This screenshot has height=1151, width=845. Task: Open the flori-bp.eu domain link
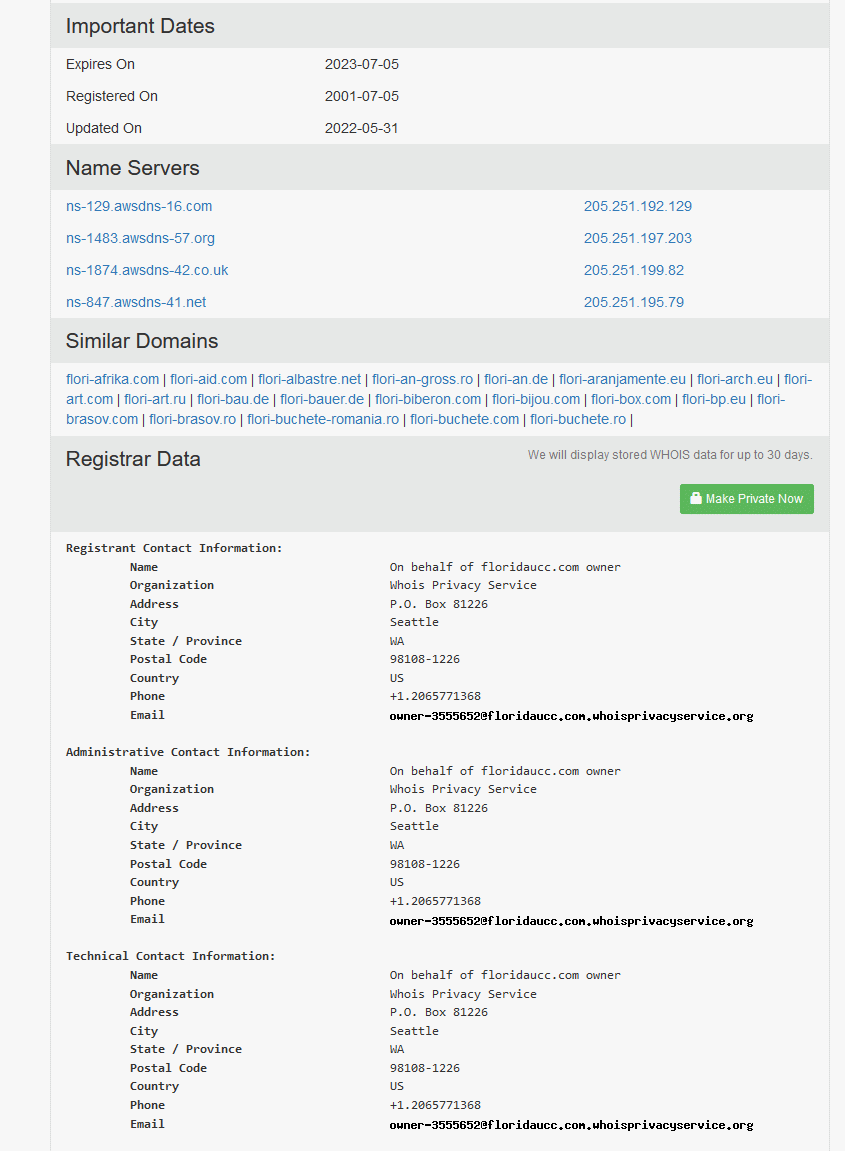[714, 399]
